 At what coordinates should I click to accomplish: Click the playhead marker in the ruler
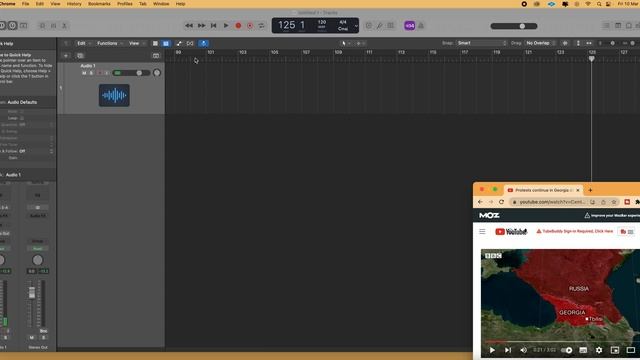coord(591,59)
